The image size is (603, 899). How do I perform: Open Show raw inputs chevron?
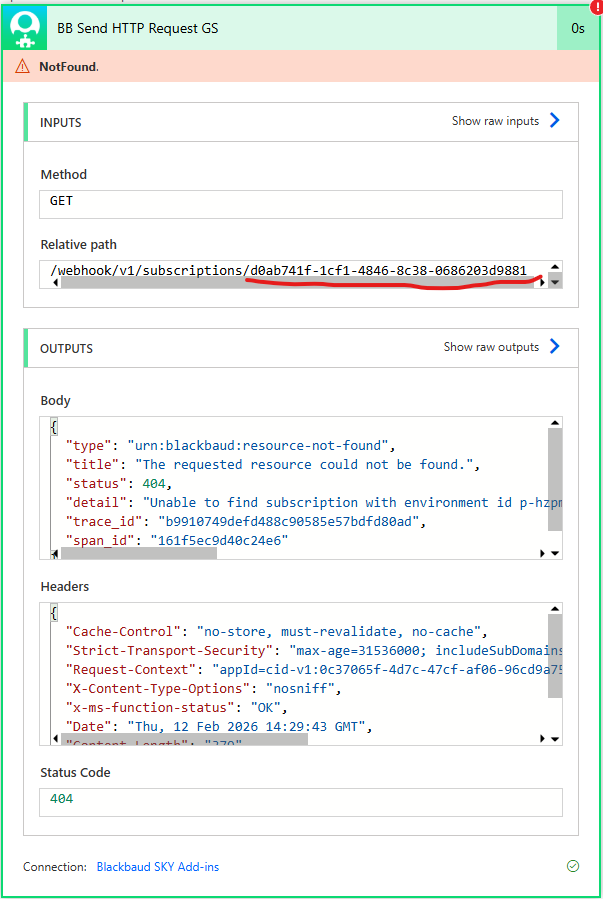point(554,120)
